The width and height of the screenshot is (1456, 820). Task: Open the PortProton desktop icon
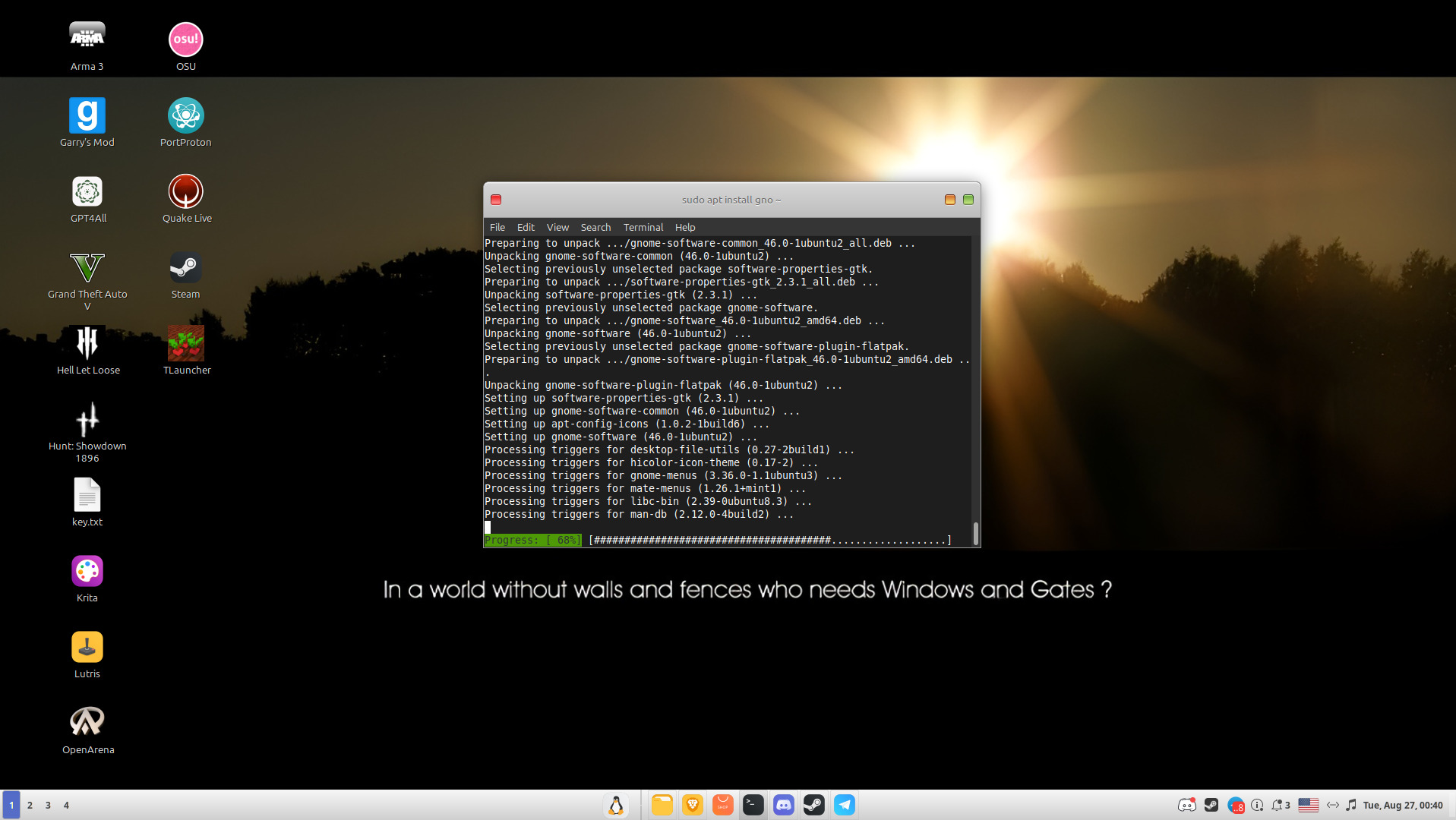click(x=185, y=116)
